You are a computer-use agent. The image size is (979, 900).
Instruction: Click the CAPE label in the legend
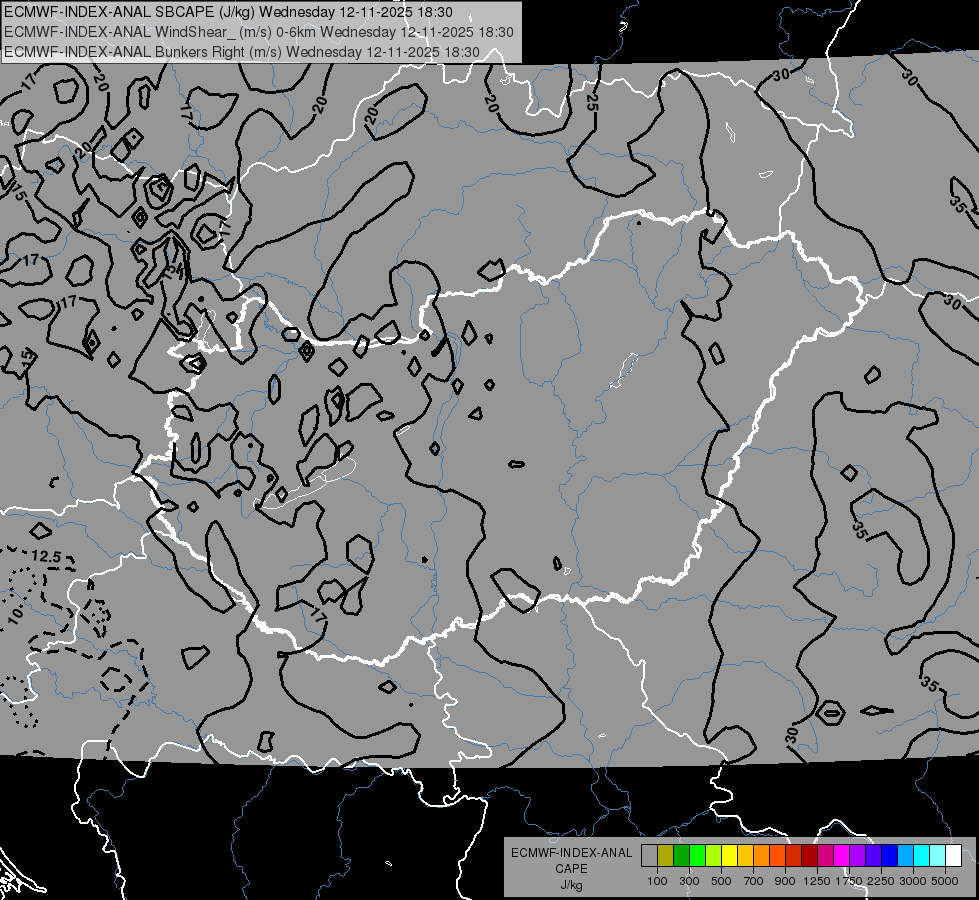pyautogui.click(x=571, y=868)
